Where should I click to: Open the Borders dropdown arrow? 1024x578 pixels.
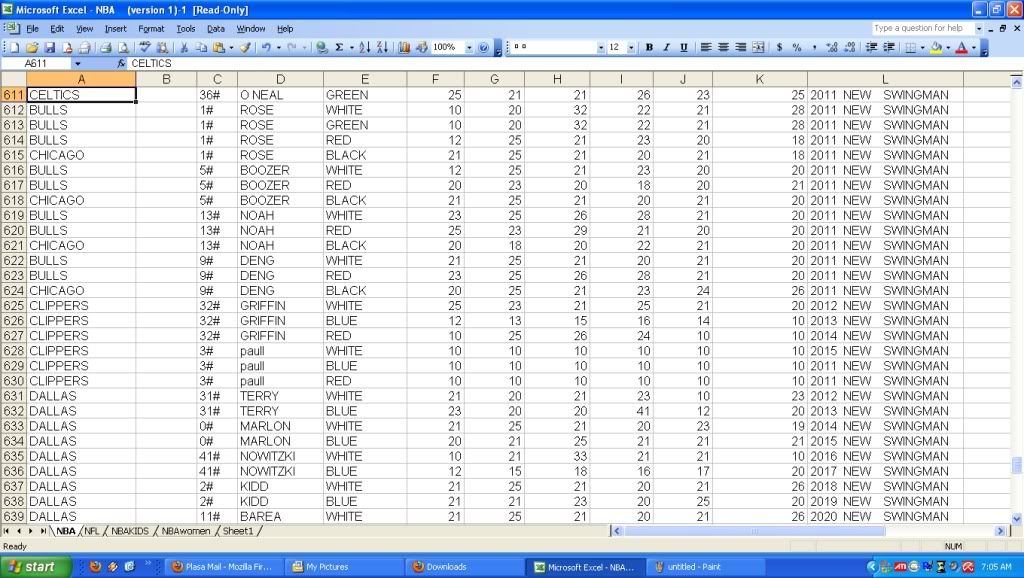[x=922, y=48]
